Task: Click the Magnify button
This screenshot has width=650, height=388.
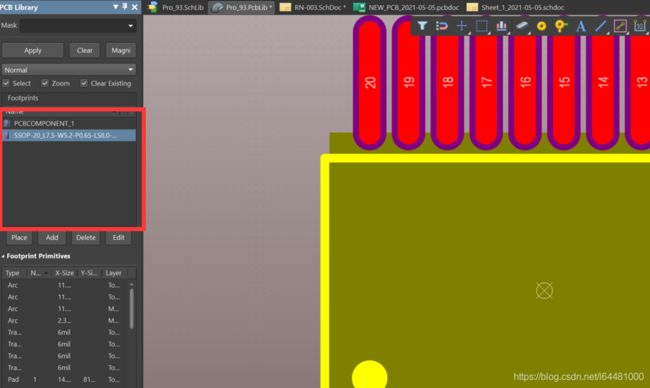Action: [x=121, y=50]
